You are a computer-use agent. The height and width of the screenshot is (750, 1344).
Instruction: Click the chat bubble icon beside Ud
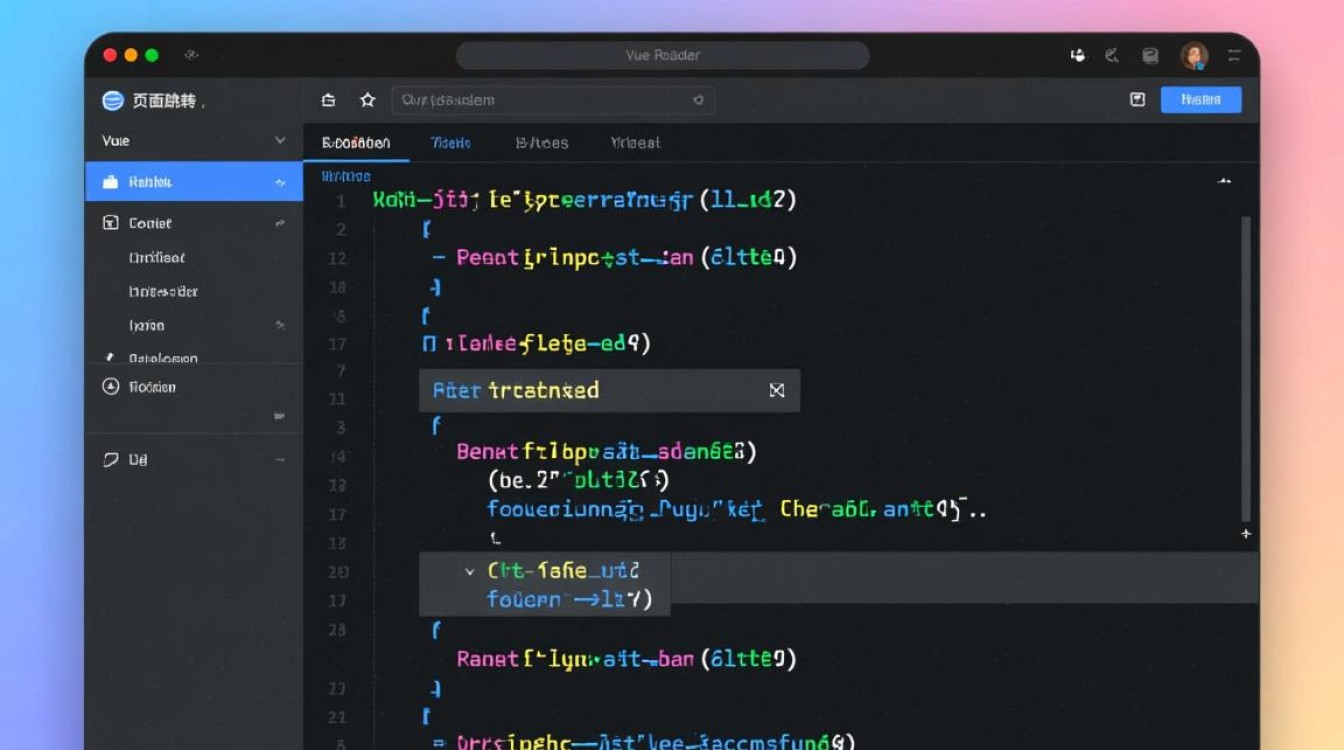coord(111,460)
